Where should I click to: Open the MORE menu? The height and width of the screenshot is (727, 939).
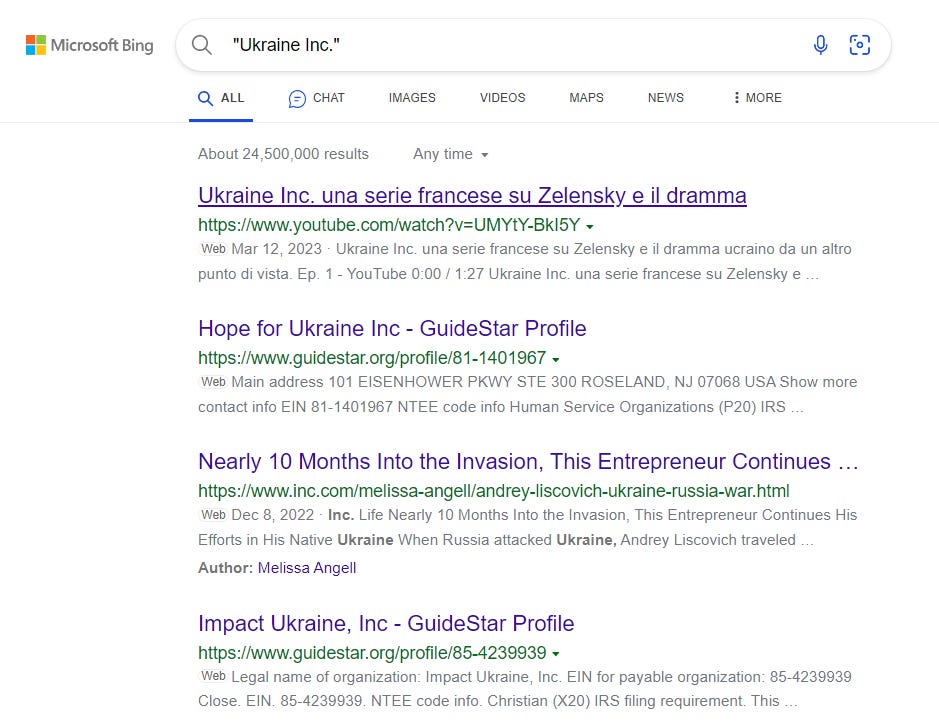(758, 98)
